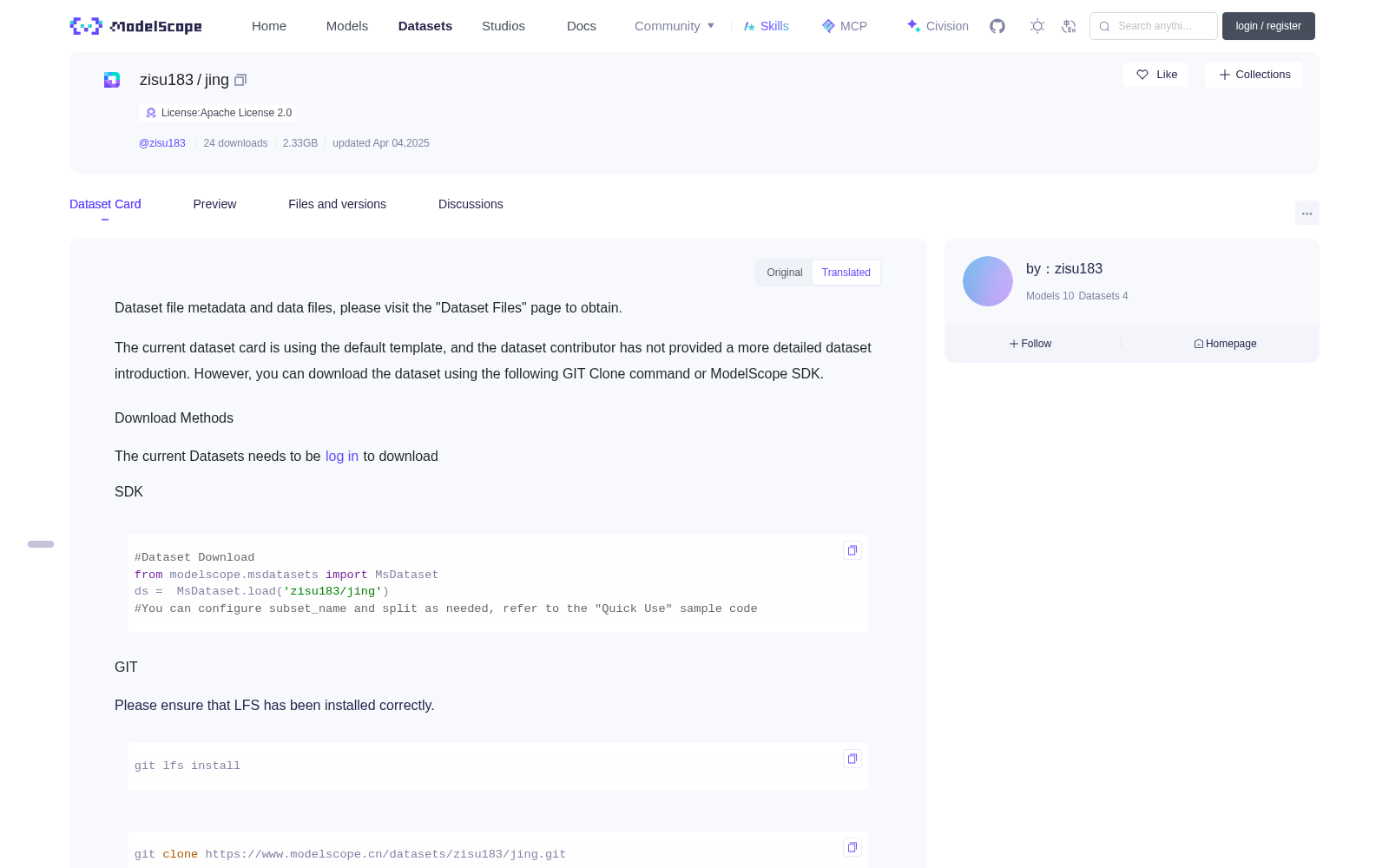This screenshot has height=868, width=1389.
Task: Add dataset to Collections
Action: tap(1254, 75)
